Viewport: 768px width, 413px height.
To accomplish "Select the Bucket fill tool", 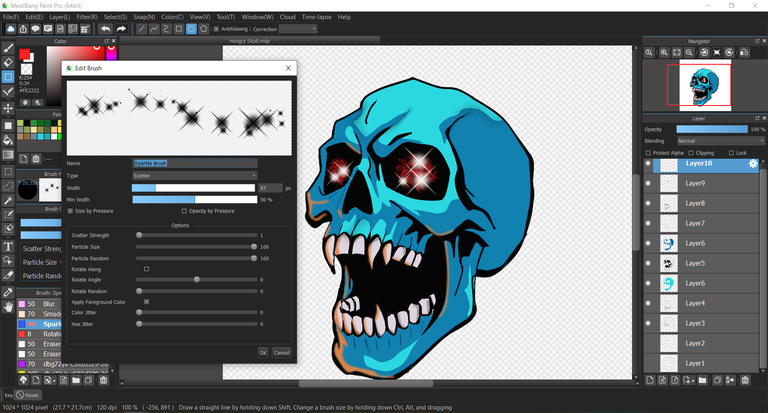I will (x=8, y=140).
